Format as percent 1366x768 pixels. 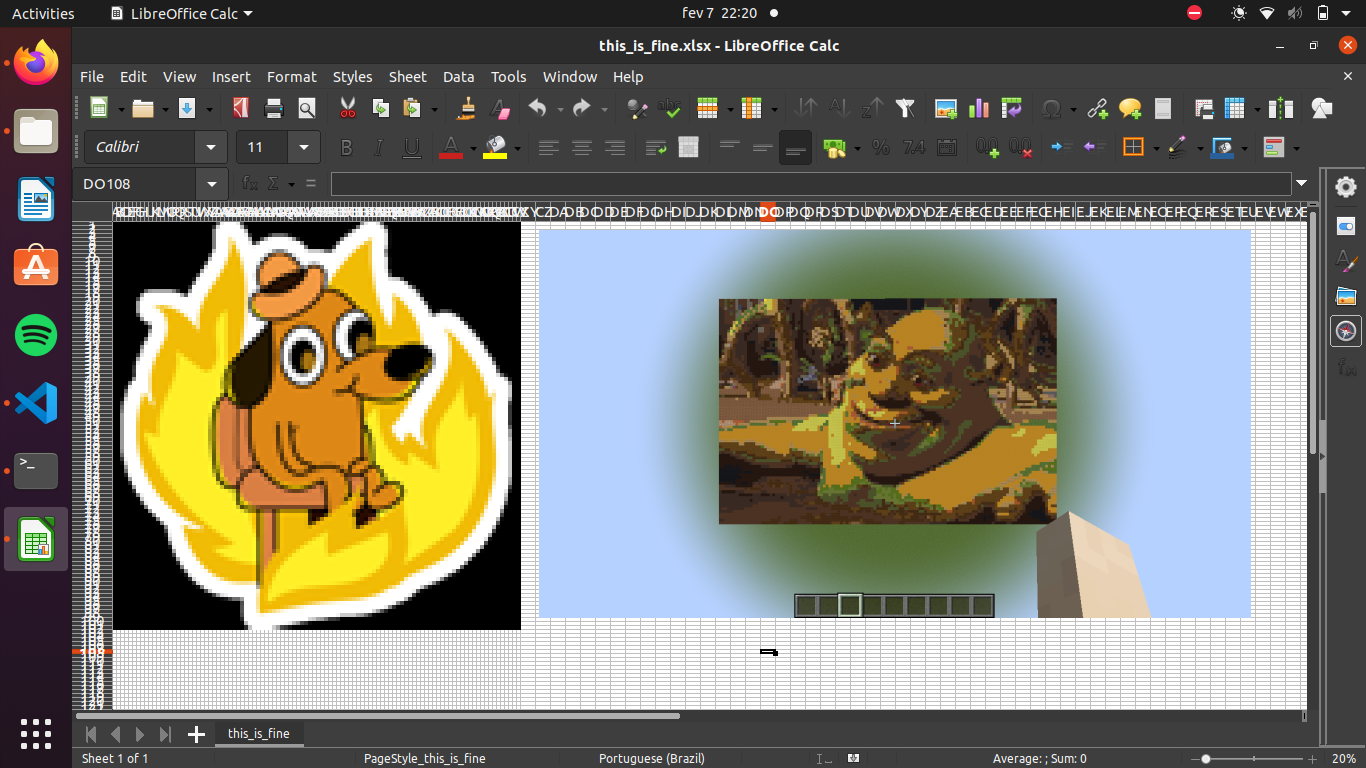click(x=881, y=147)
